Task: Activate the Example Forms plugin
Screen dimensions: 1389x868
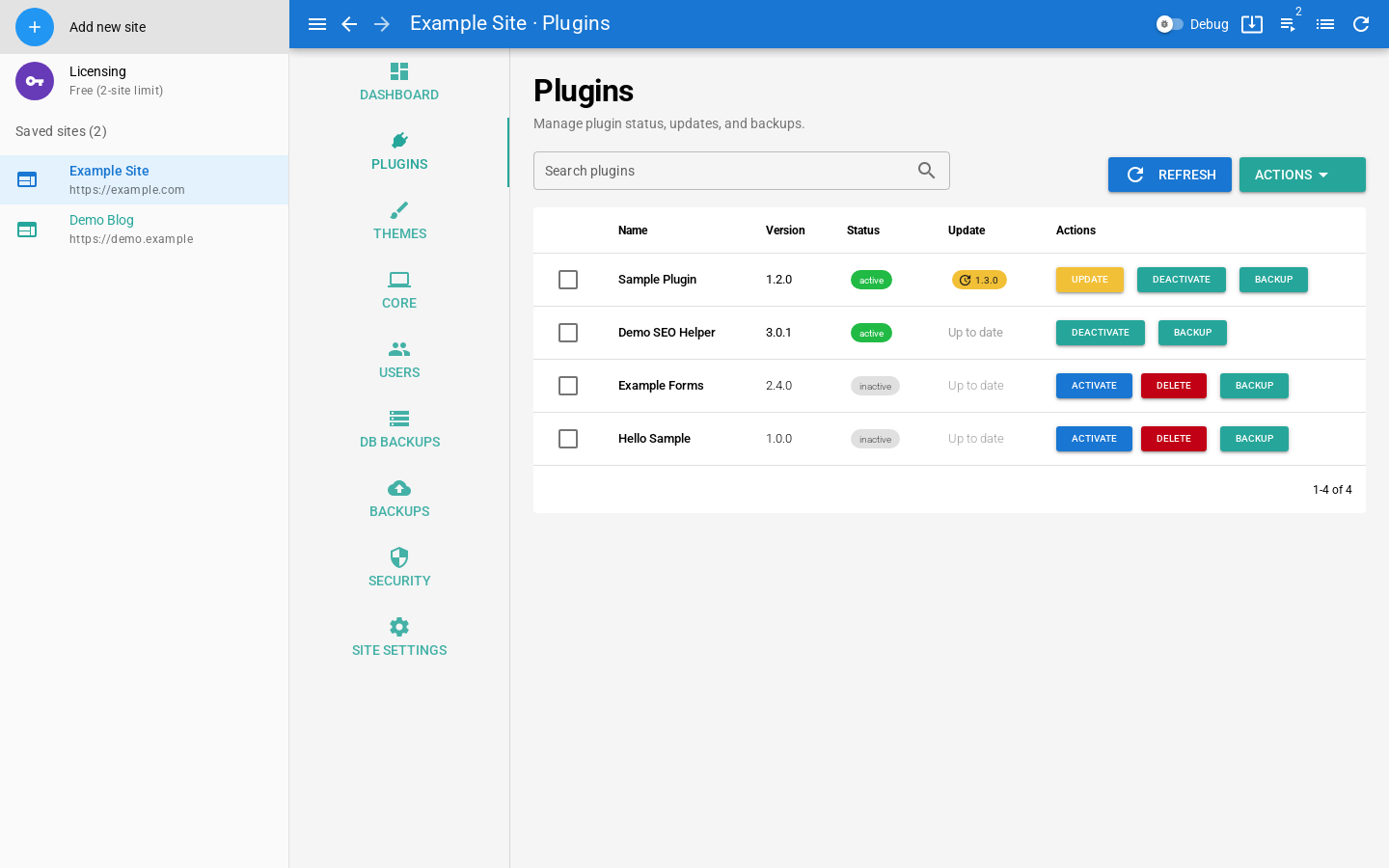Action: (1094, 386)
